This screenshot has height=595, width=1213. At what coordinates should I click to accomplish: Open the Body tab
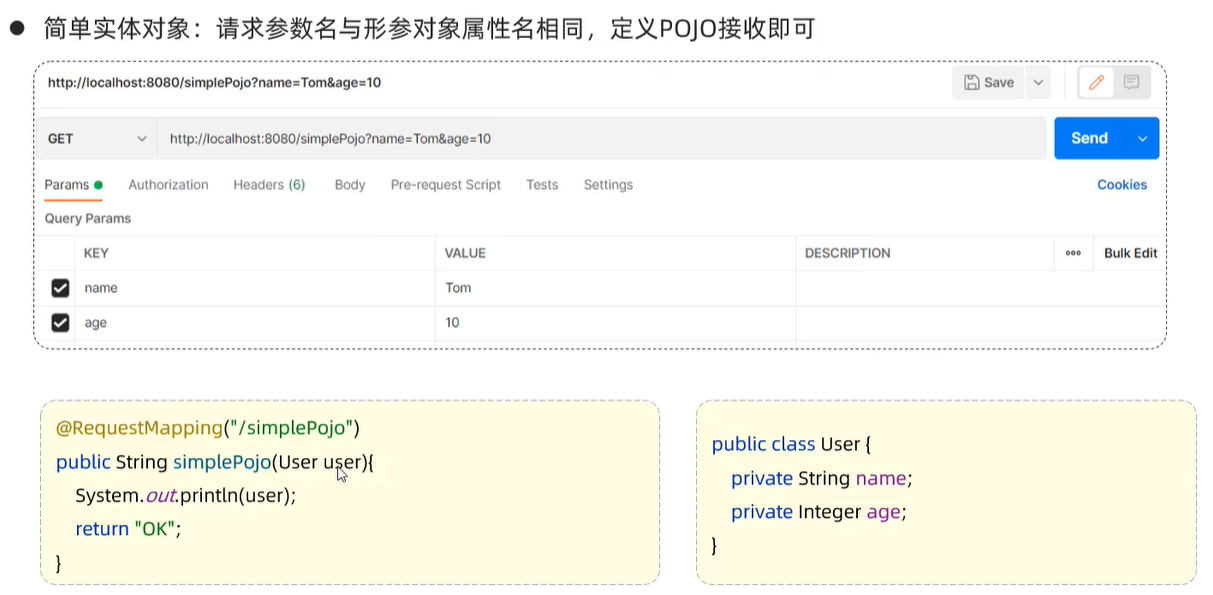point(350,185)
